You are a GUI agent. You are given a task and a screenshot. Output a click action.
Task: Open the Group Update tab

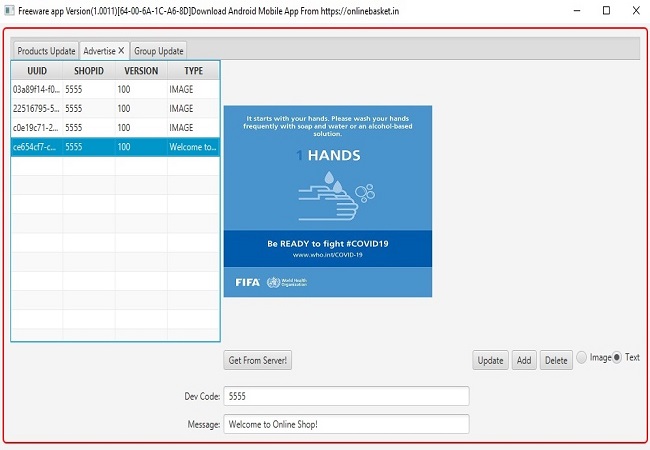(158, 51)
